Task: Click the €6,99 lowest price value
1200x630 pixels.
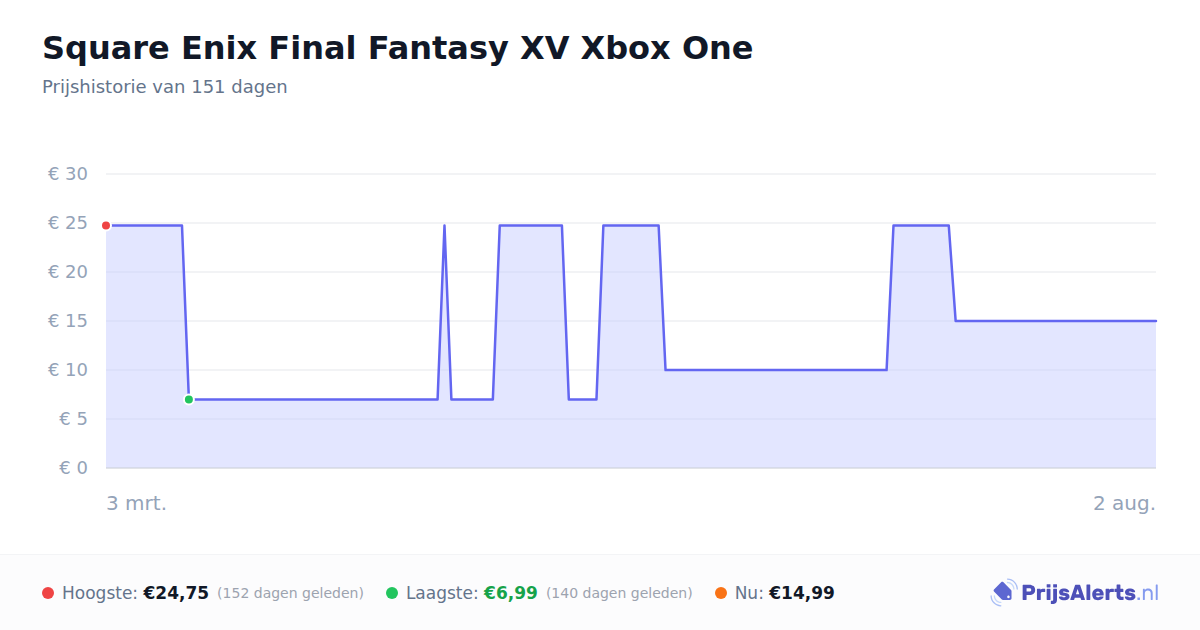Action: click(x=511, y=593)
